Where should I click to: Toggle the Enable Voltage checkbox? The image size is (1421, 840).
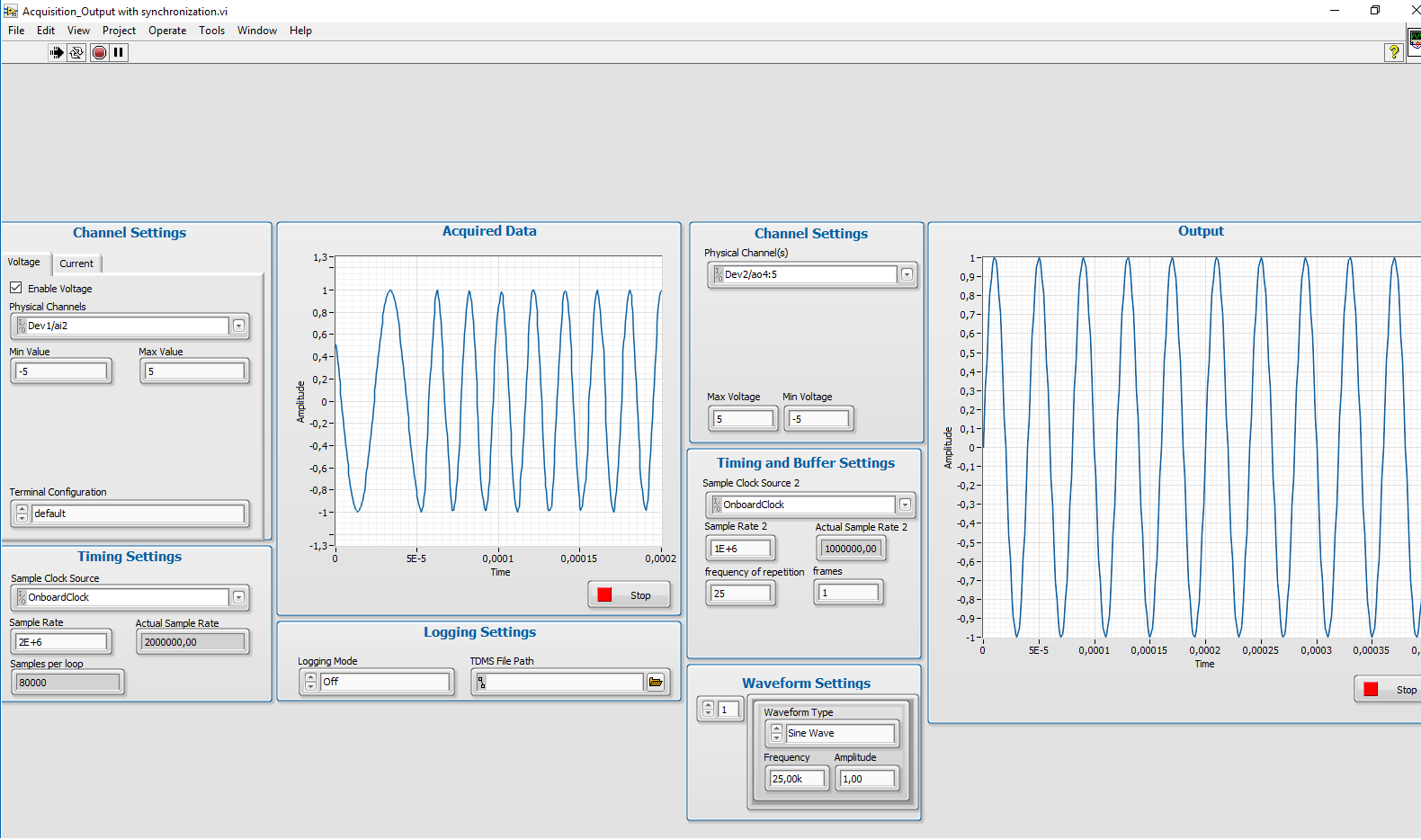[x=16, y=288]
